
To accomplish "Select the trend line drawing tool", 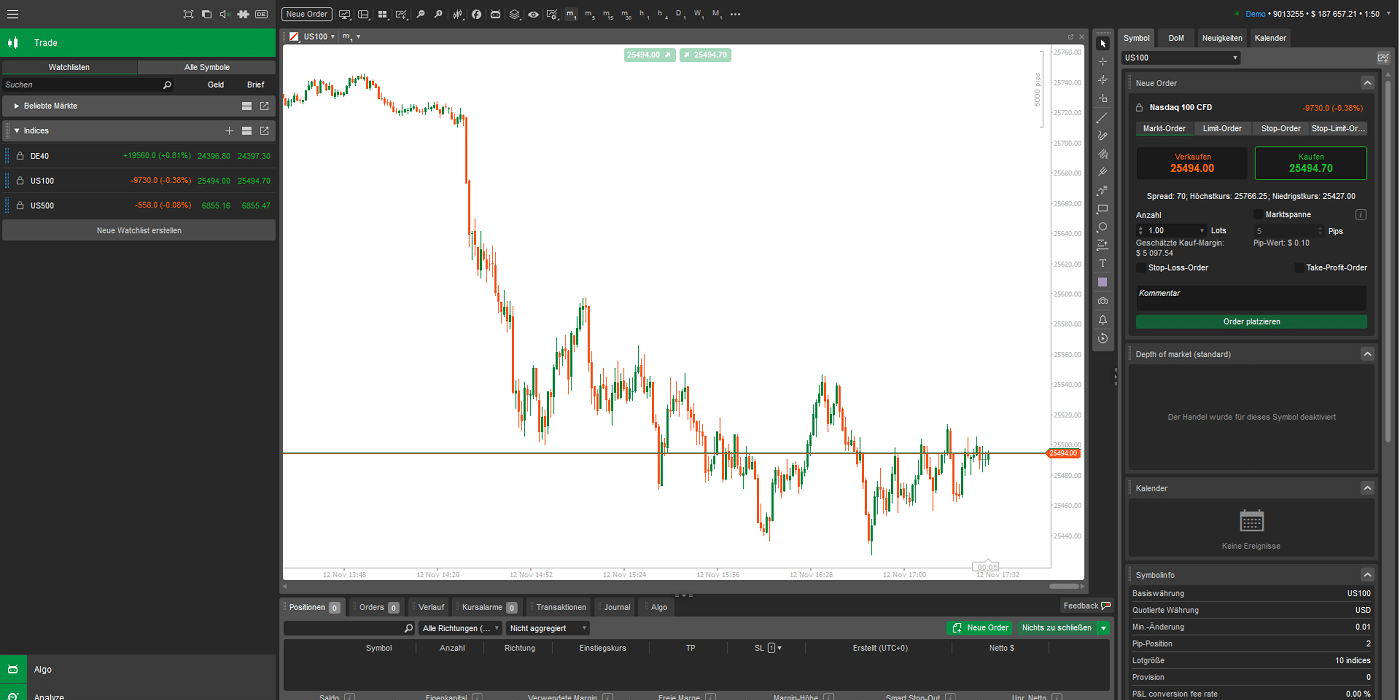I will click(x=1103, y=118).
